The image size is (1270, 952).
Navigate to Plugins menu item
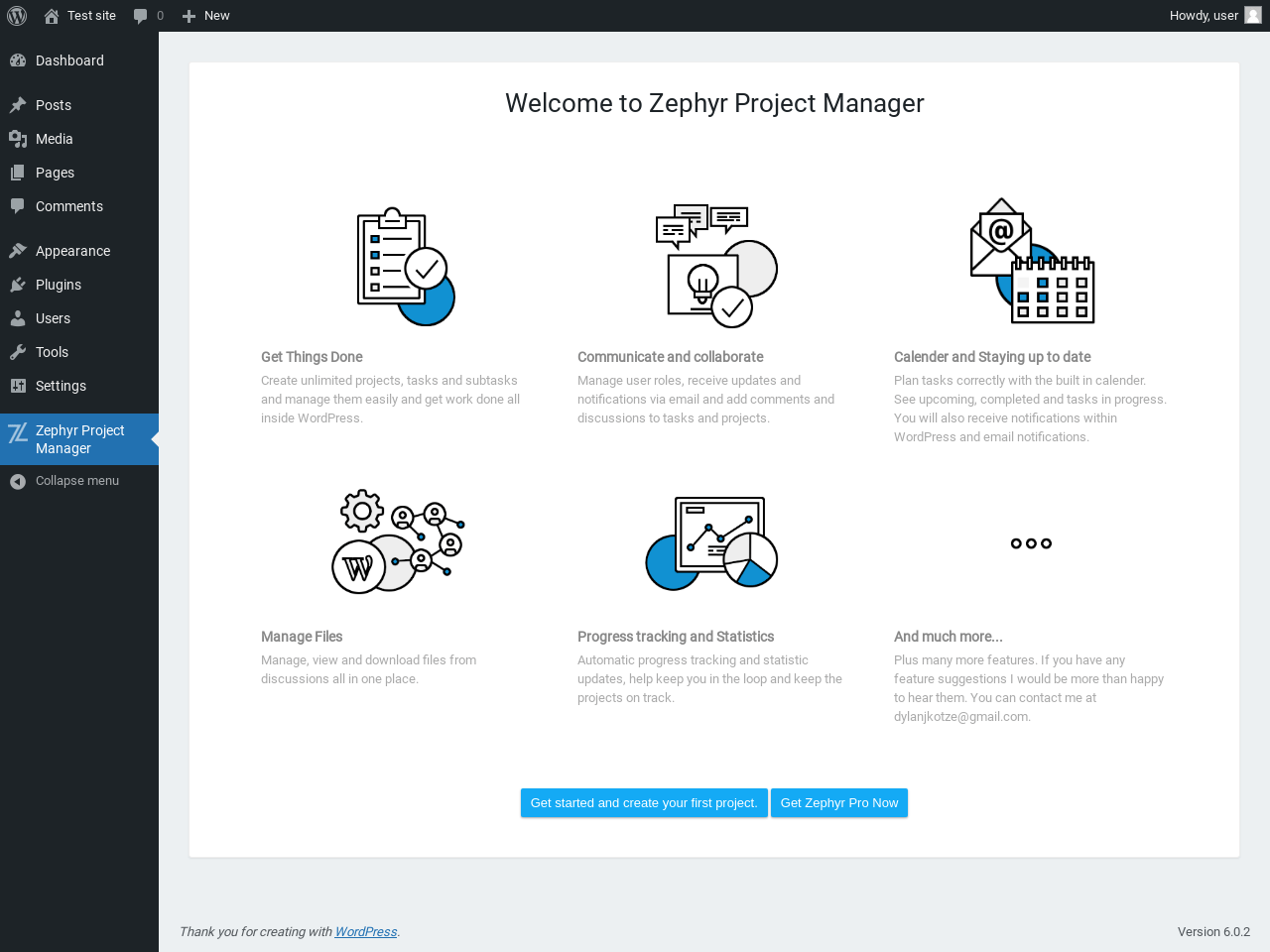(x=79, y=285)
